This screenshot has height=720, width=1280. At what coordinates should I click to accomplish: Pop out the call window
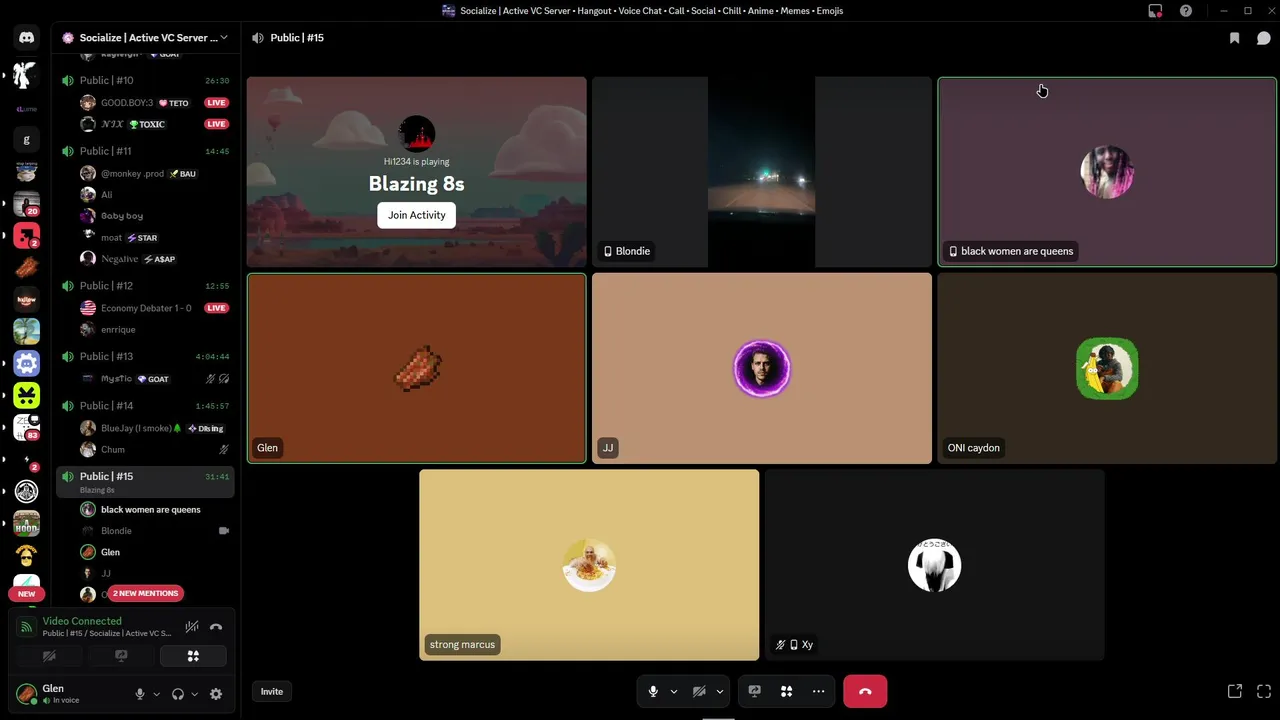pos(1235,691)
